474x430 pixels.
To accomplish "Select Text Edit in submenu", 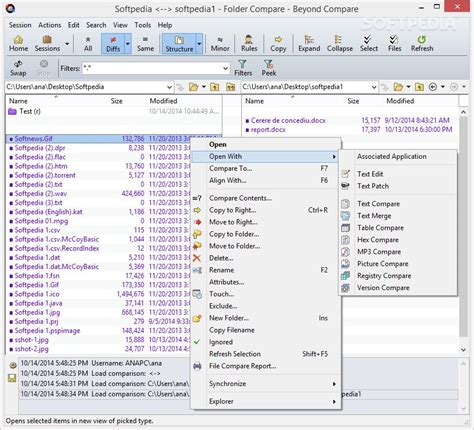I will coord(398,174).
